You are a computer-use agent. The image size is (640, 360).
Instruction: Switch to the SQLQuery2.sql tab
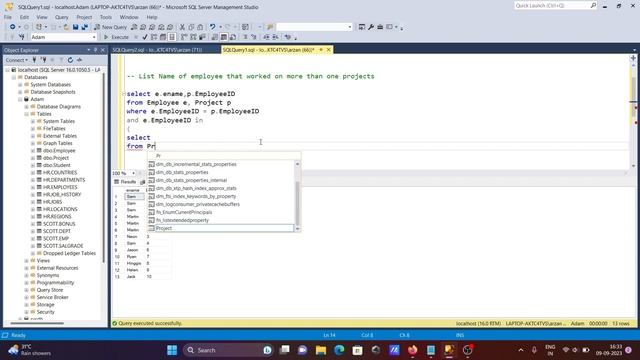pyautogui.click(x=157, y=50)
